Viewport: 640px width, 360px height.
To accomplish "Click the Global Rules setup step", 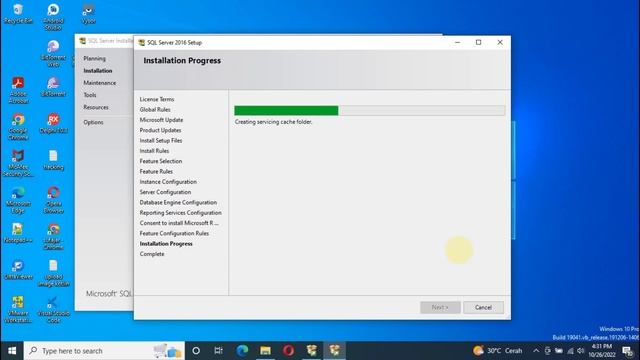I will click(155, 109).
